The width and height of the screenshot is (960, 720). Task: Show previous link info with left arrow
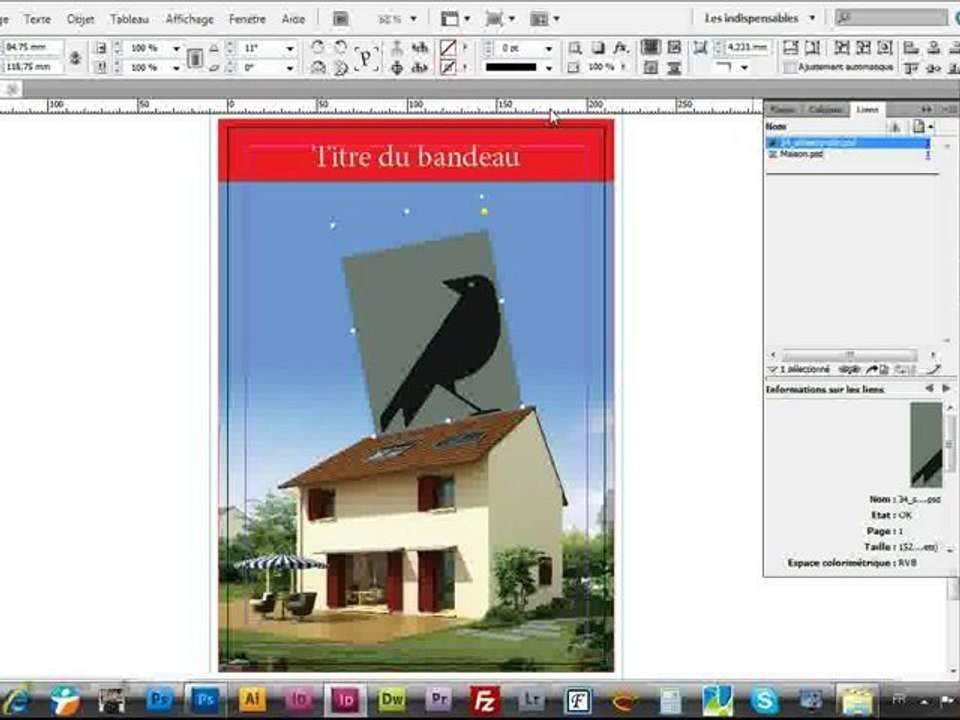(x=929, y=389)
